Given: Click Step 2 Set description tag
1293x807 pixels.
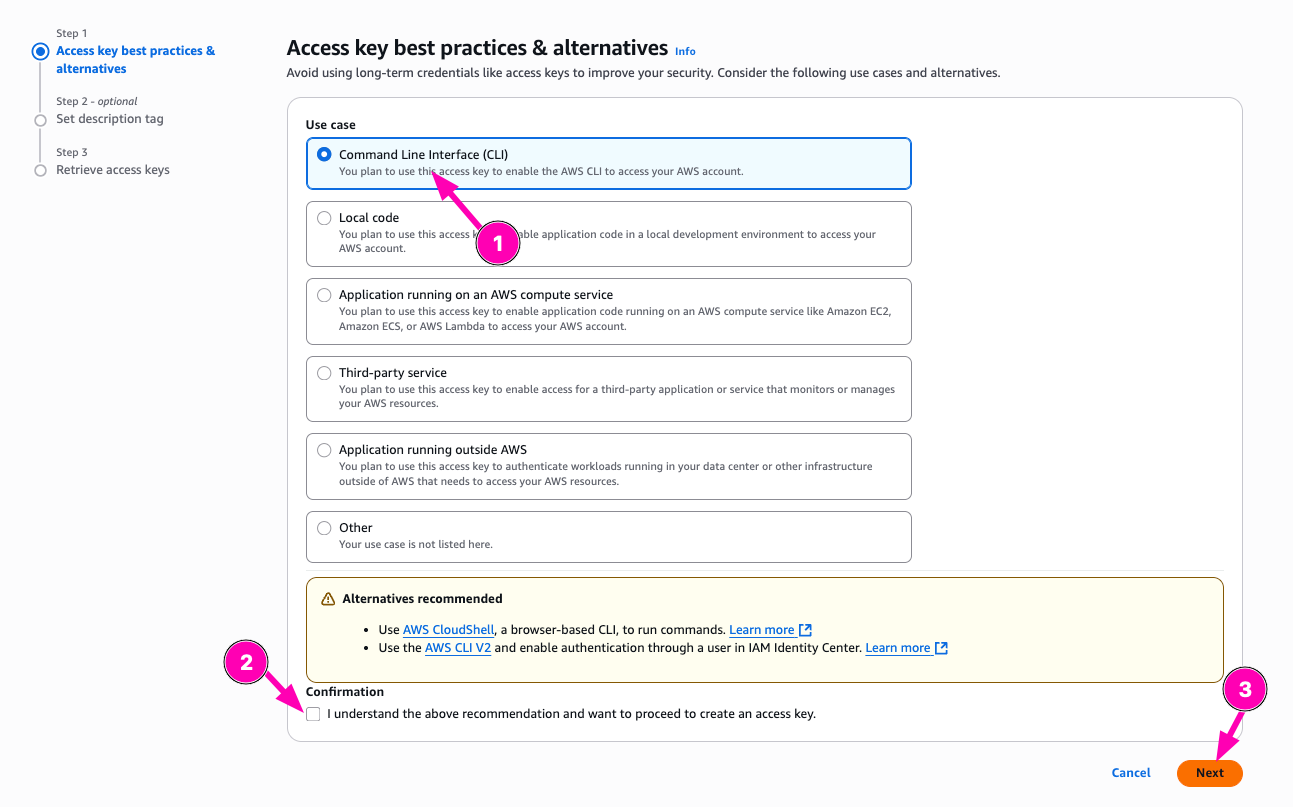Looking at the screenshot, I should click(110, 119).
